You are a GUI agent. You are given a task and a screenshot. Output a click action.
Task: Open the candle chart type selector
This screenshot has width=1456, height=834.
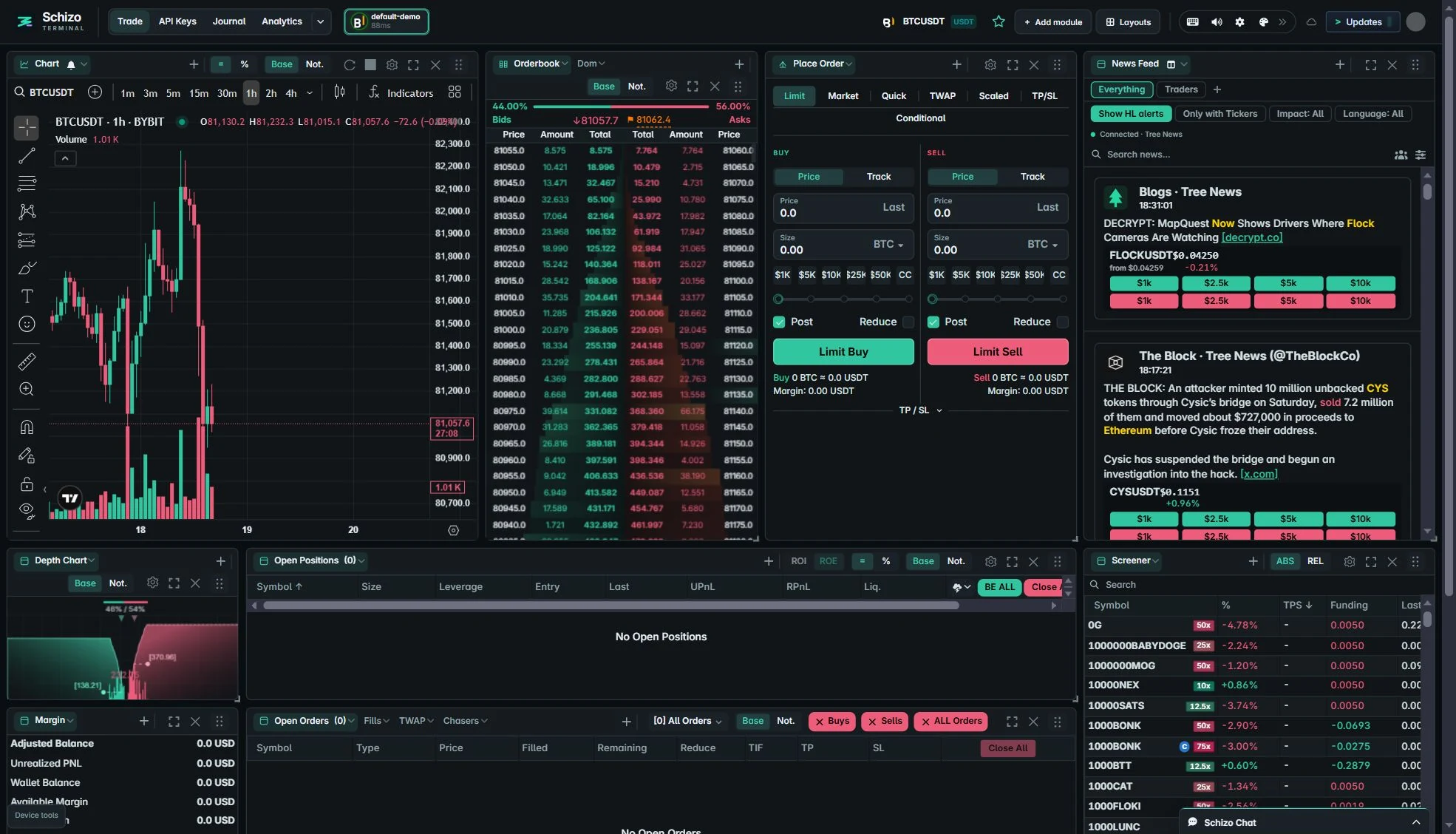(339, 92)
